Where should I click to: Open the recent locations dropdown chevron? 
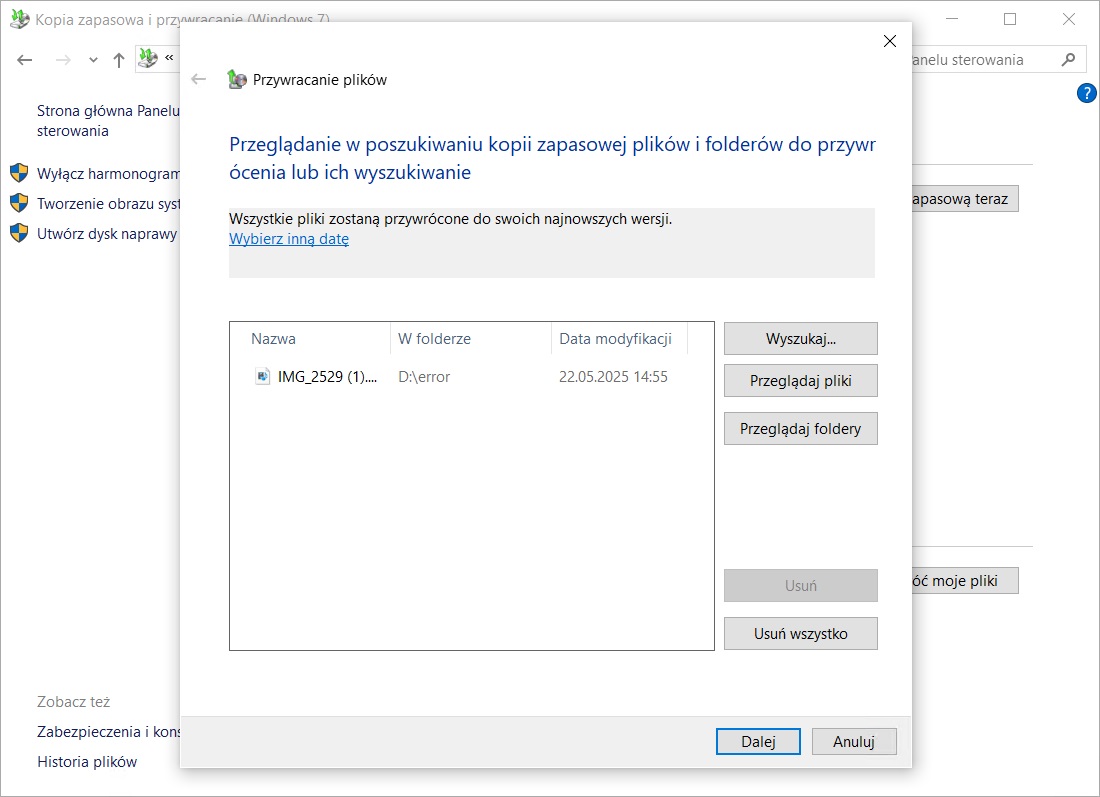(93, 60)
